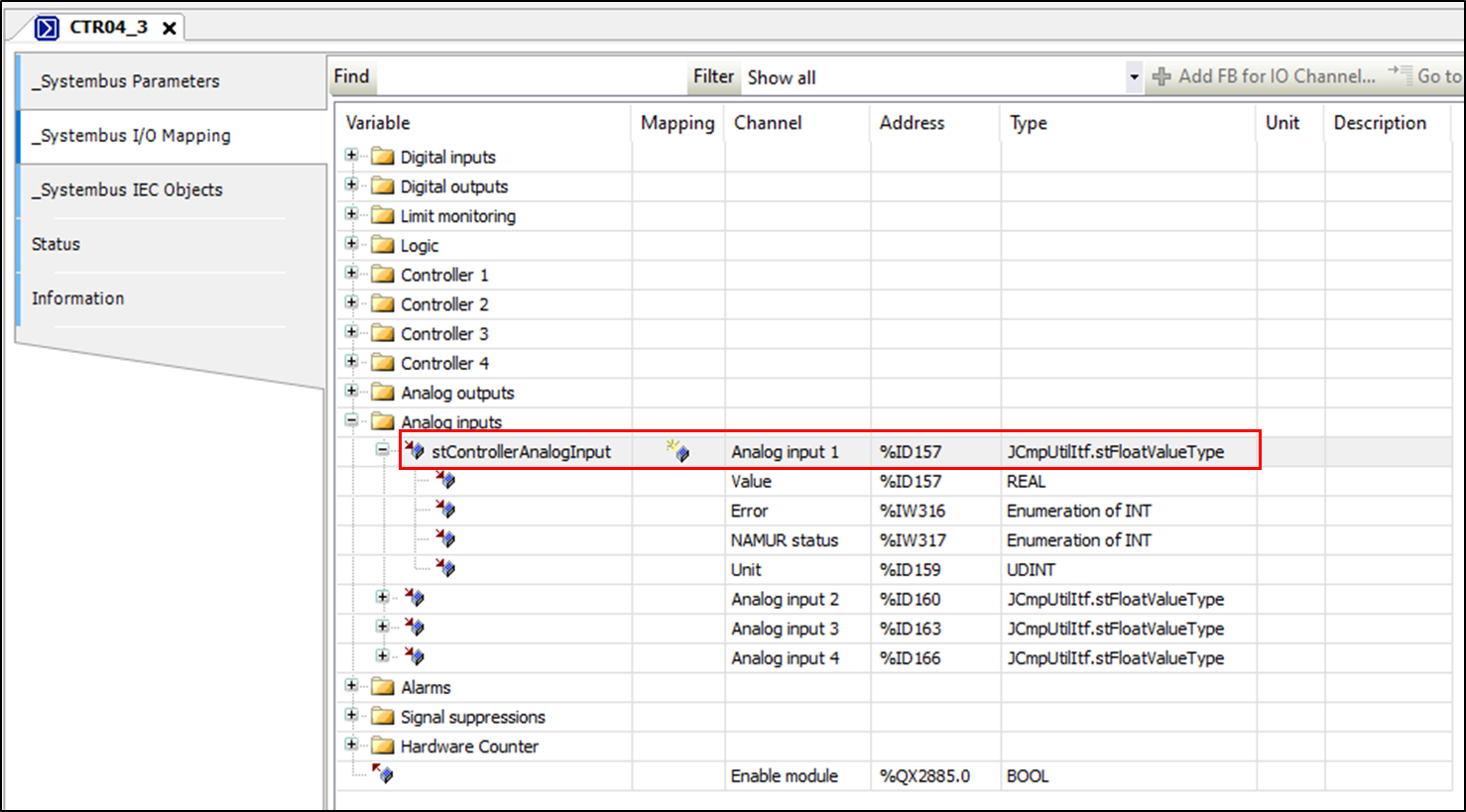
Task: Click the Analog input 3 variable icon
Action: pos(415,628)
